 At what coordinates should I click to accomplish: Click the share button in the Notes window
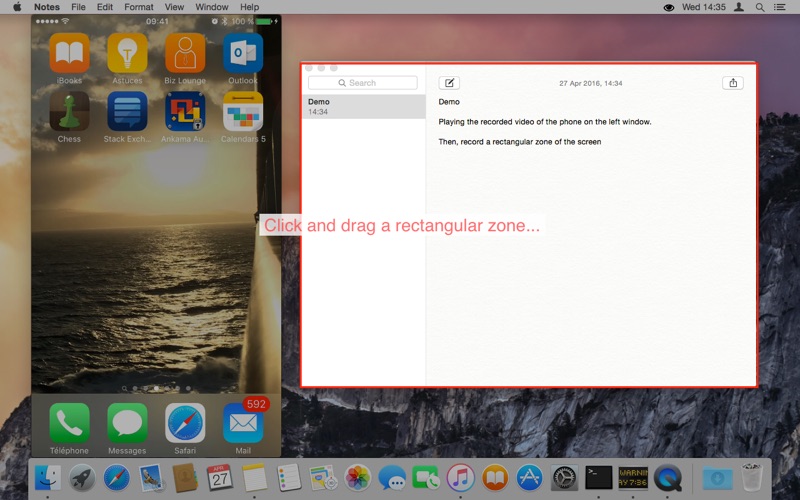click(733, 83)
